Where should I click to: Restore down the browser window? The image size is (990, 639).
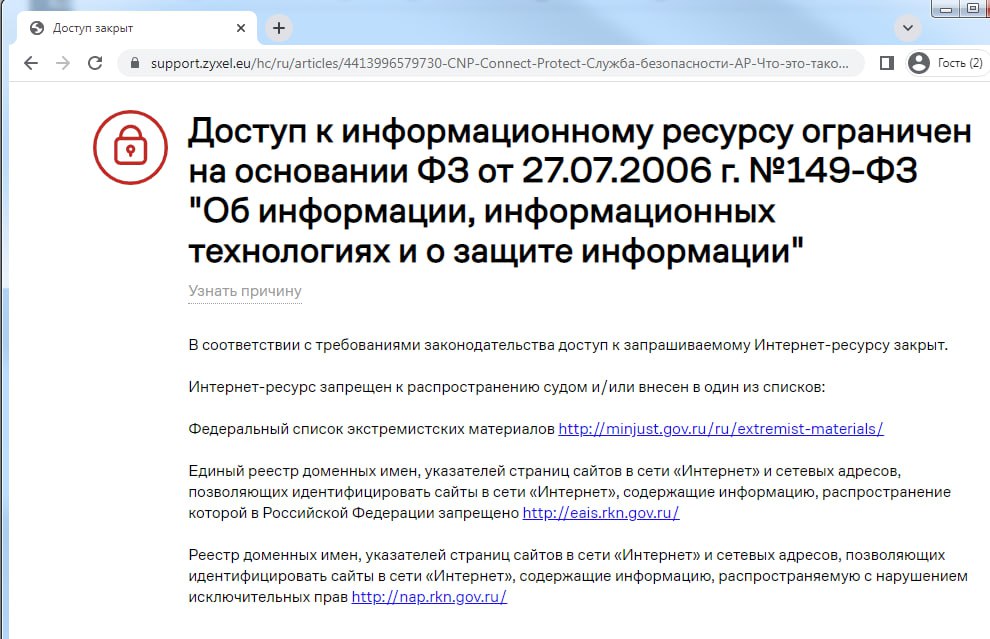point(972,9)
